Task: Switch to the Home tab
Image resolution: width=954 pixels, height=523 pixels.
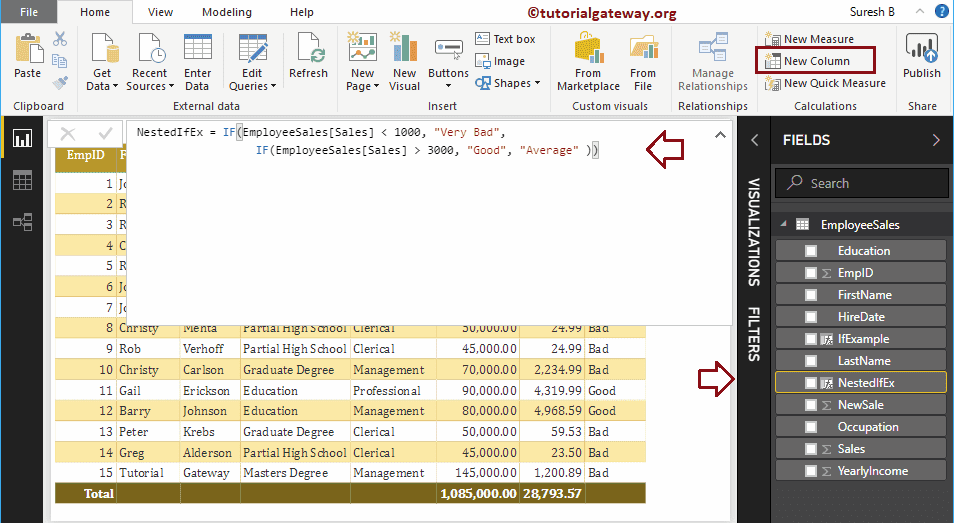Action: (x=95, y=12)
